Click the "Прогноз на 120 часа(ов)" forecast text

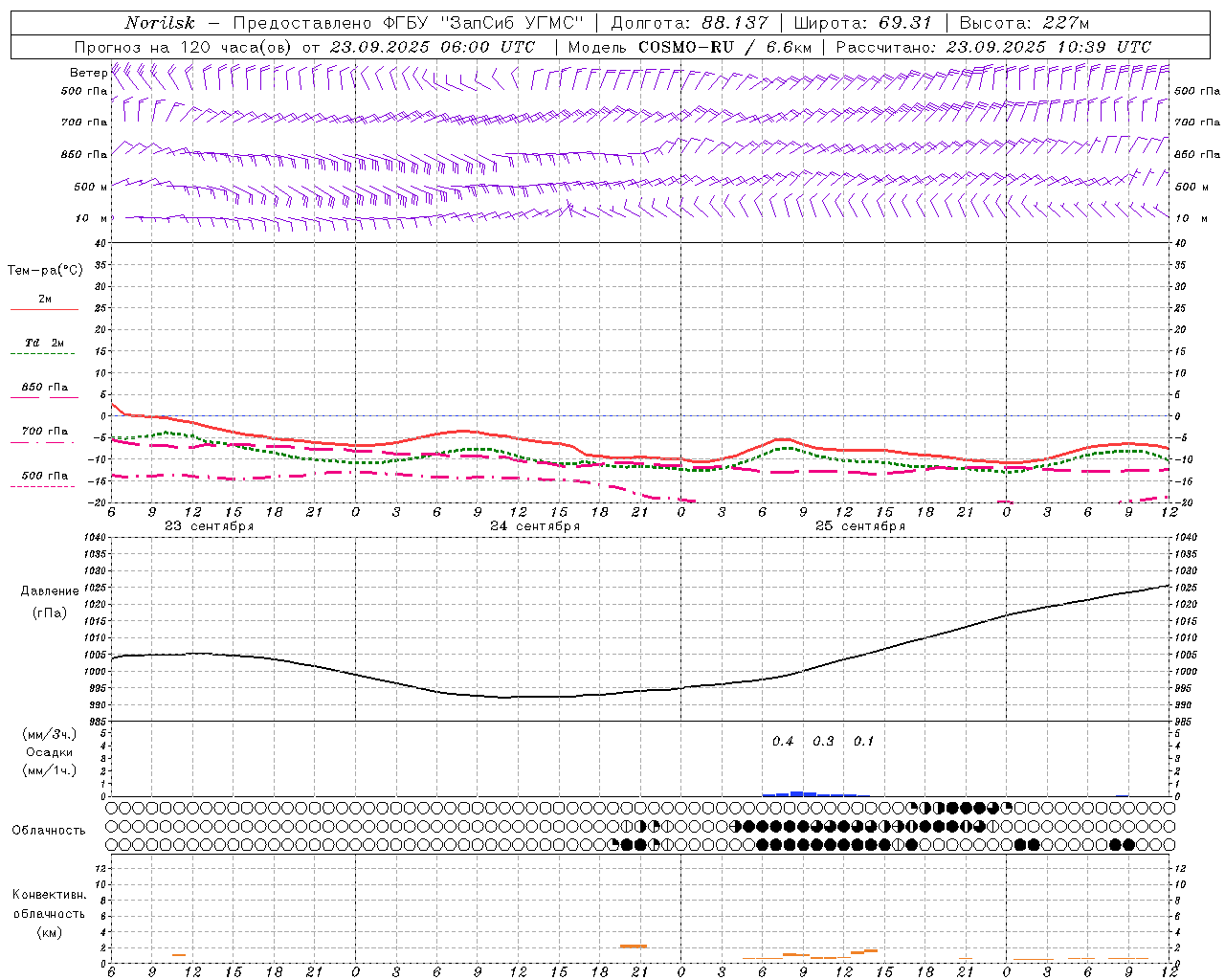[185, 47]
